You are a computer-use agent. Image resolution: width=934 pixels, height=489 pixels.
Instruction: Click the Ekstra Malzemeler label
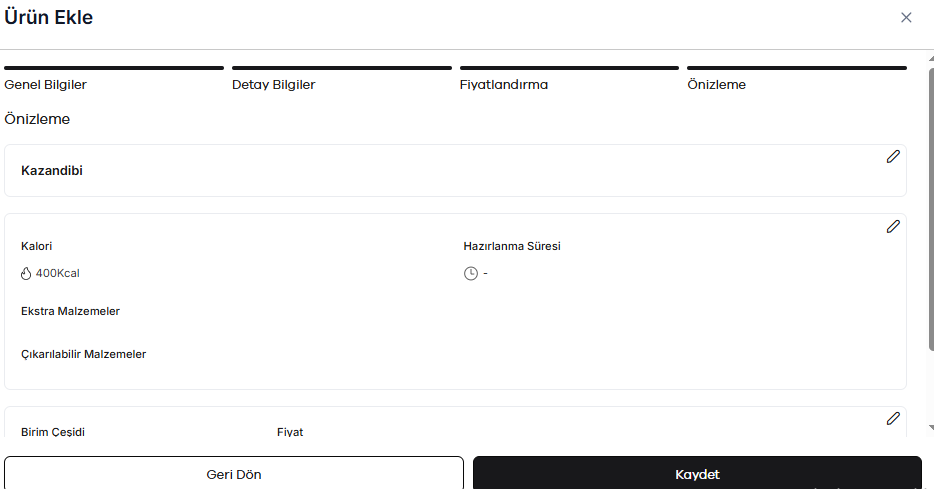(x=70, y=311)
